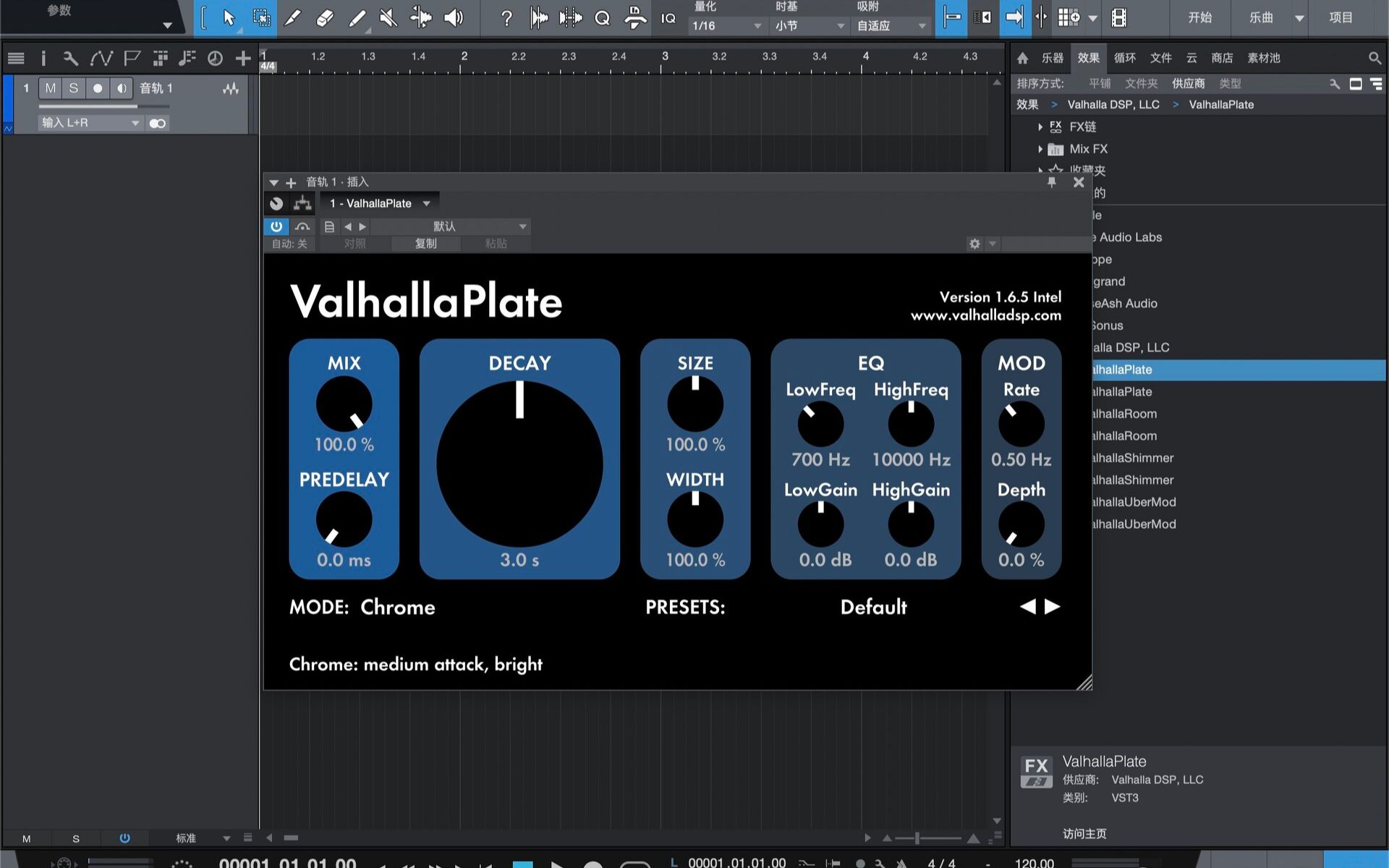Open the 开始 start page
This screenshot has width=1389, height=868.
click(x=1199, y=17)
